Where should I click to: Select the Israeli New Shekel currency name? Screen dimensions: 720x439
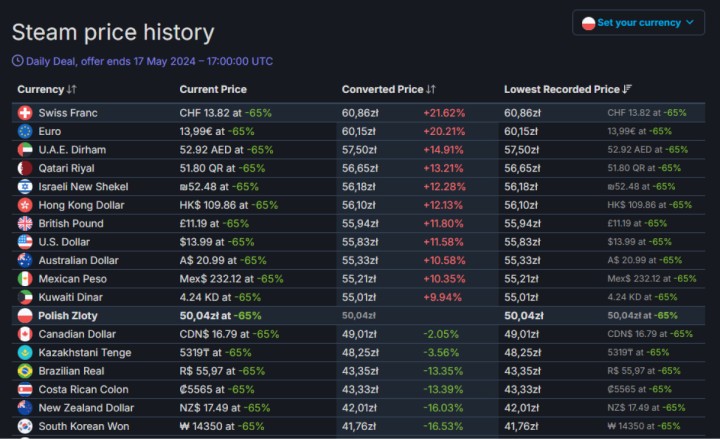[83, 186]
